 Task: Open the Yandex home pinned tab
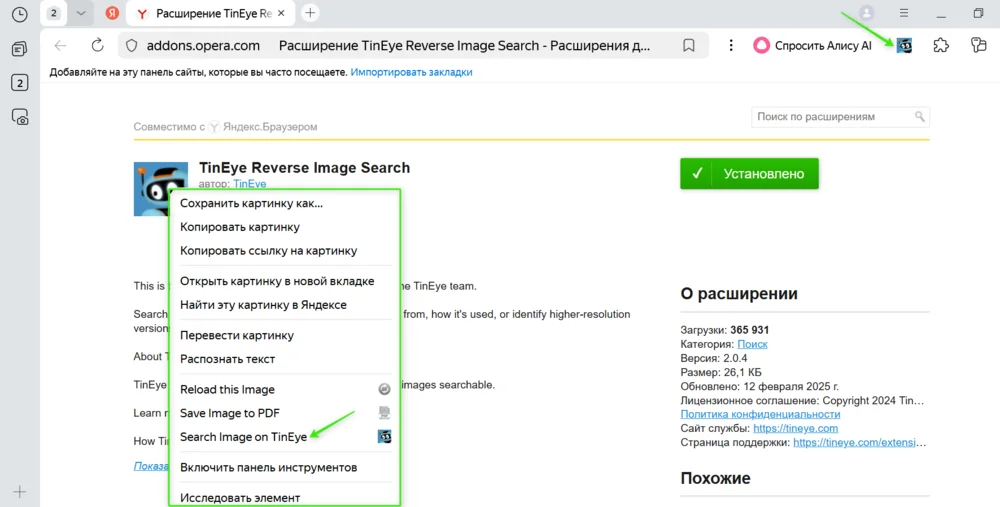(x=112, y=13)
